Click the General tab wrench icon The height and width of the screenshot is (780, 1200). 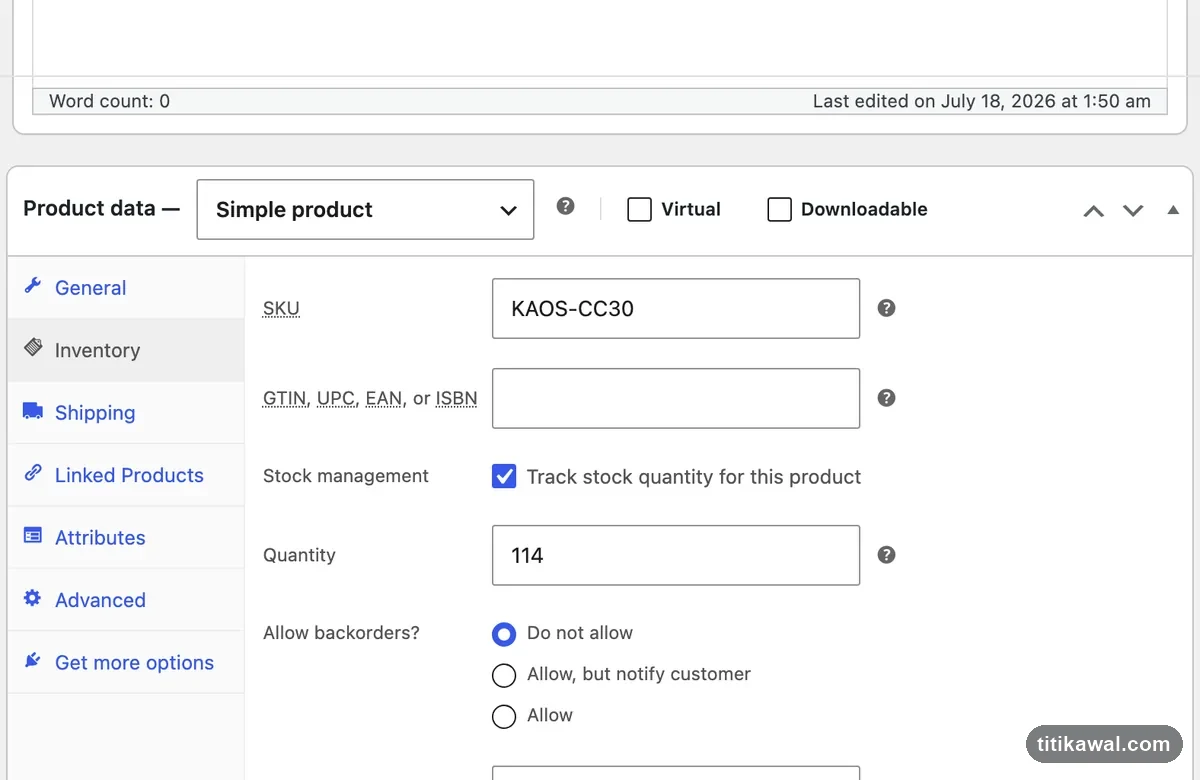pos(33,286)
